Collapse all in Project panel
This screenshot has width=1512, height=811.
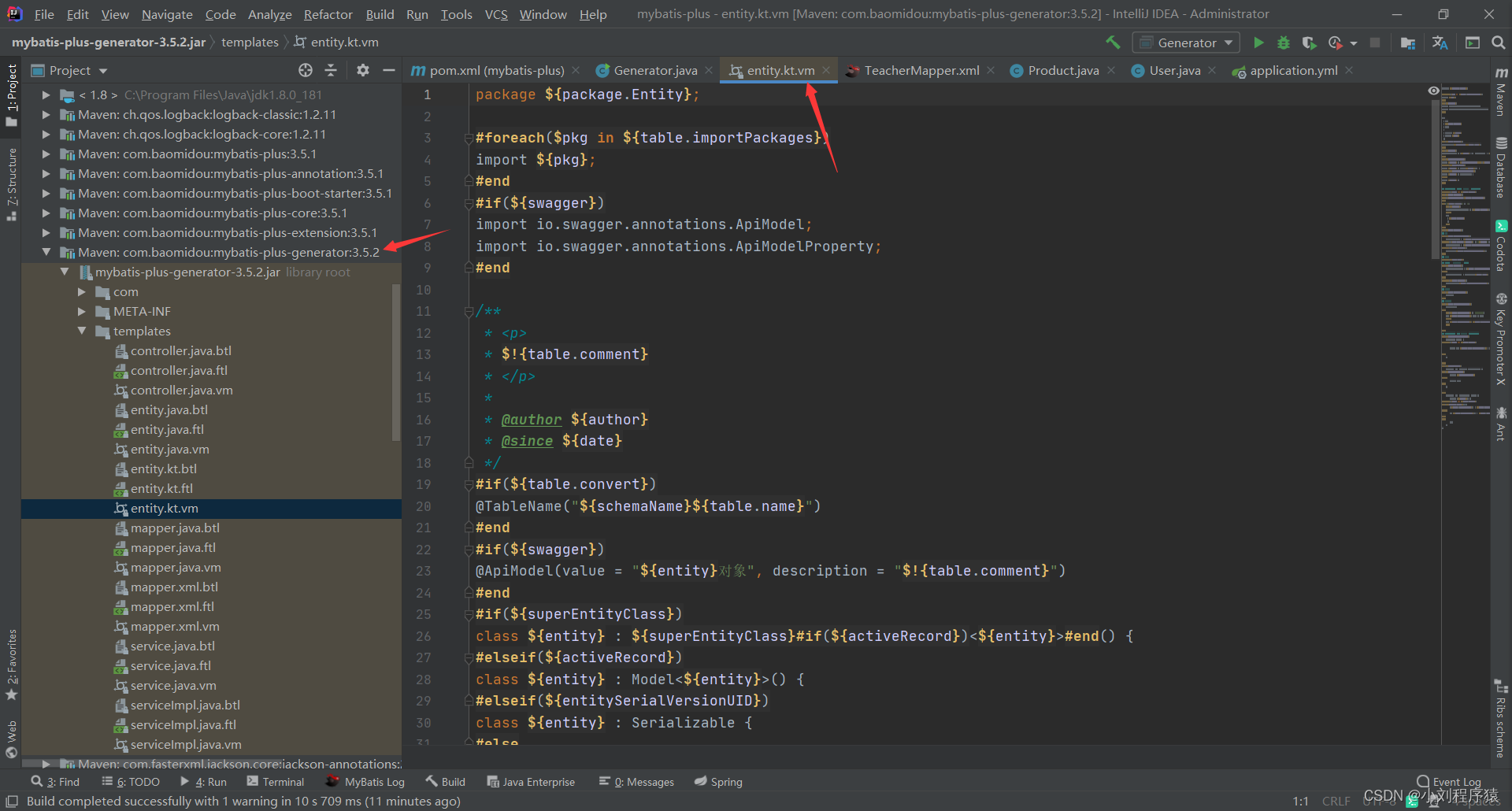331,70
